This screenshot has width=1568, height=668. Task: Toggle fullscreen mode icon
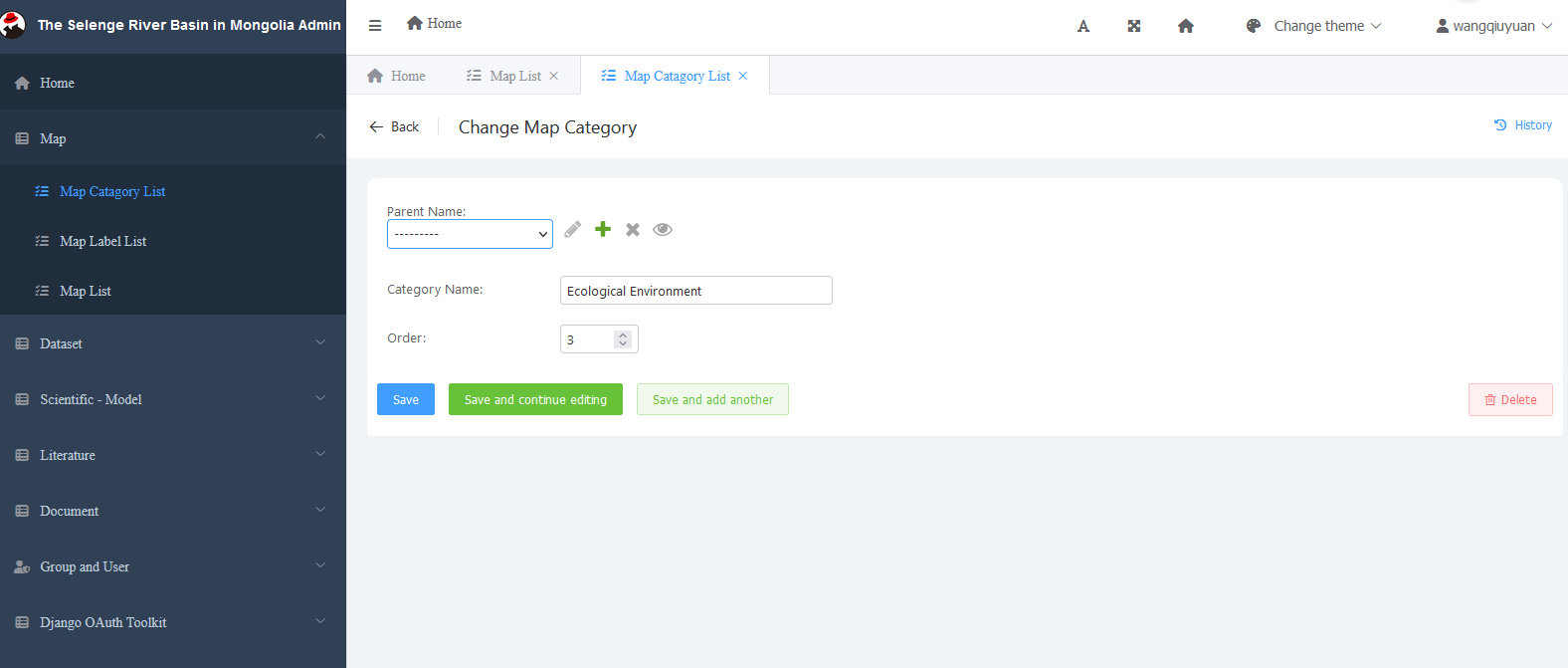[x=1134, y=26]
